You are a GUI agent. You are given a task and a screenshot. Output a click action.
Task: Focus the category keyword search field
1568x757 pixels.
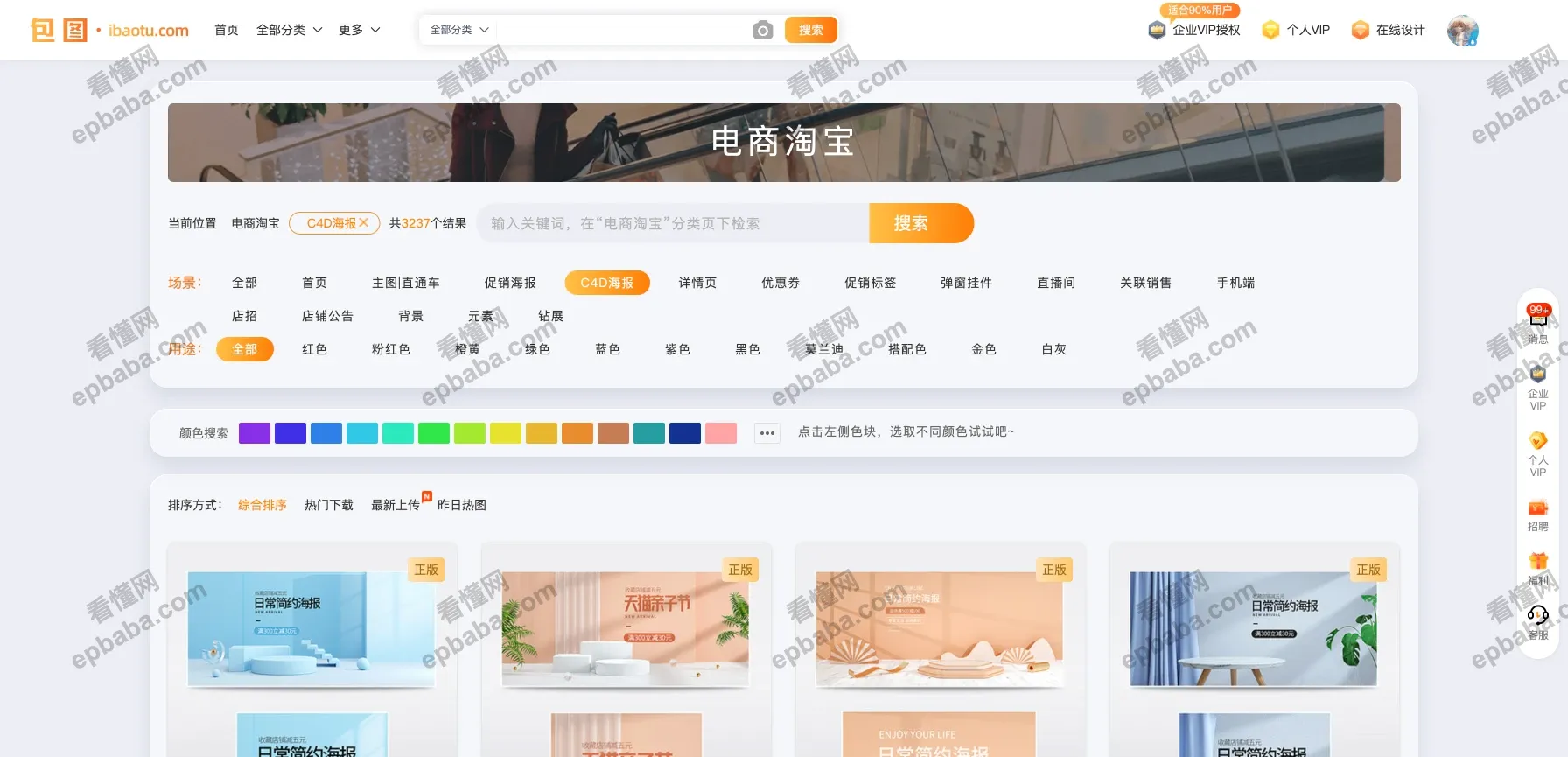(x=673, y=223)
